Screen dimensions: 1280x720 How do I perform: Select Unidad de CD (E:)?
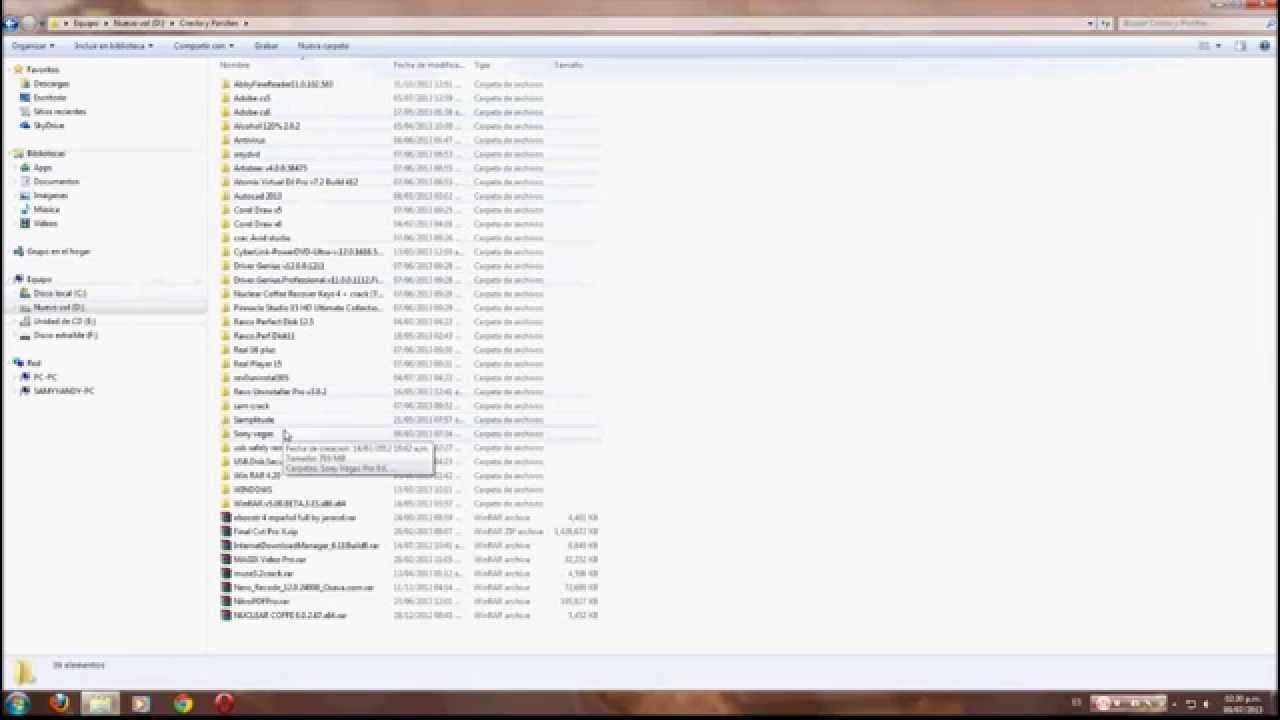coord(64,322)
